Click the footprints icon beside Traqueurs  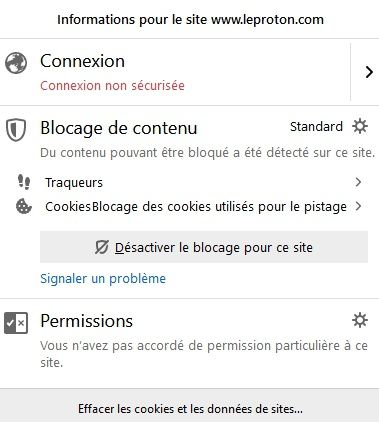(x=24, y=182)
